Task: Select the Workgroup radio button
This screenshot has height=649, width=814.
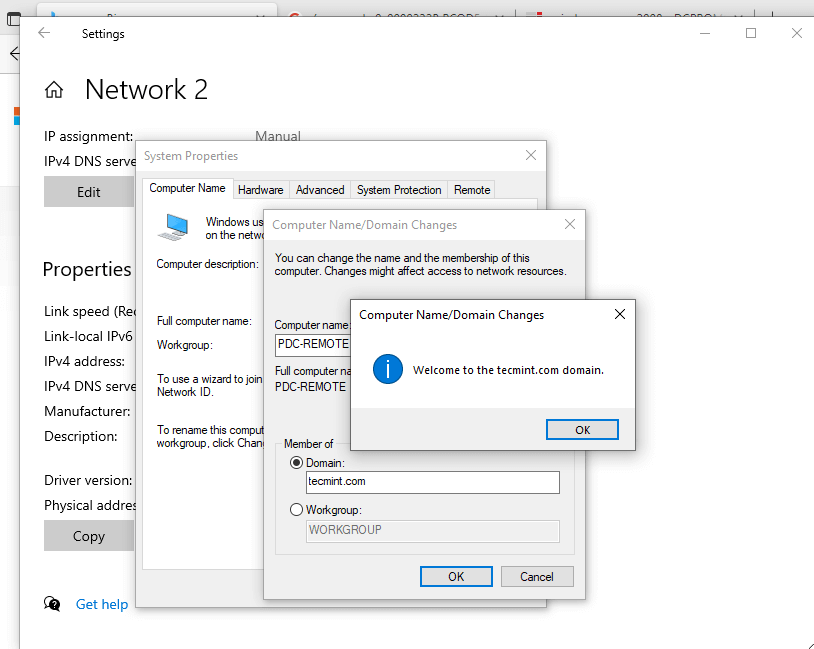Action: pyautogui.click(x=296, y=510)
